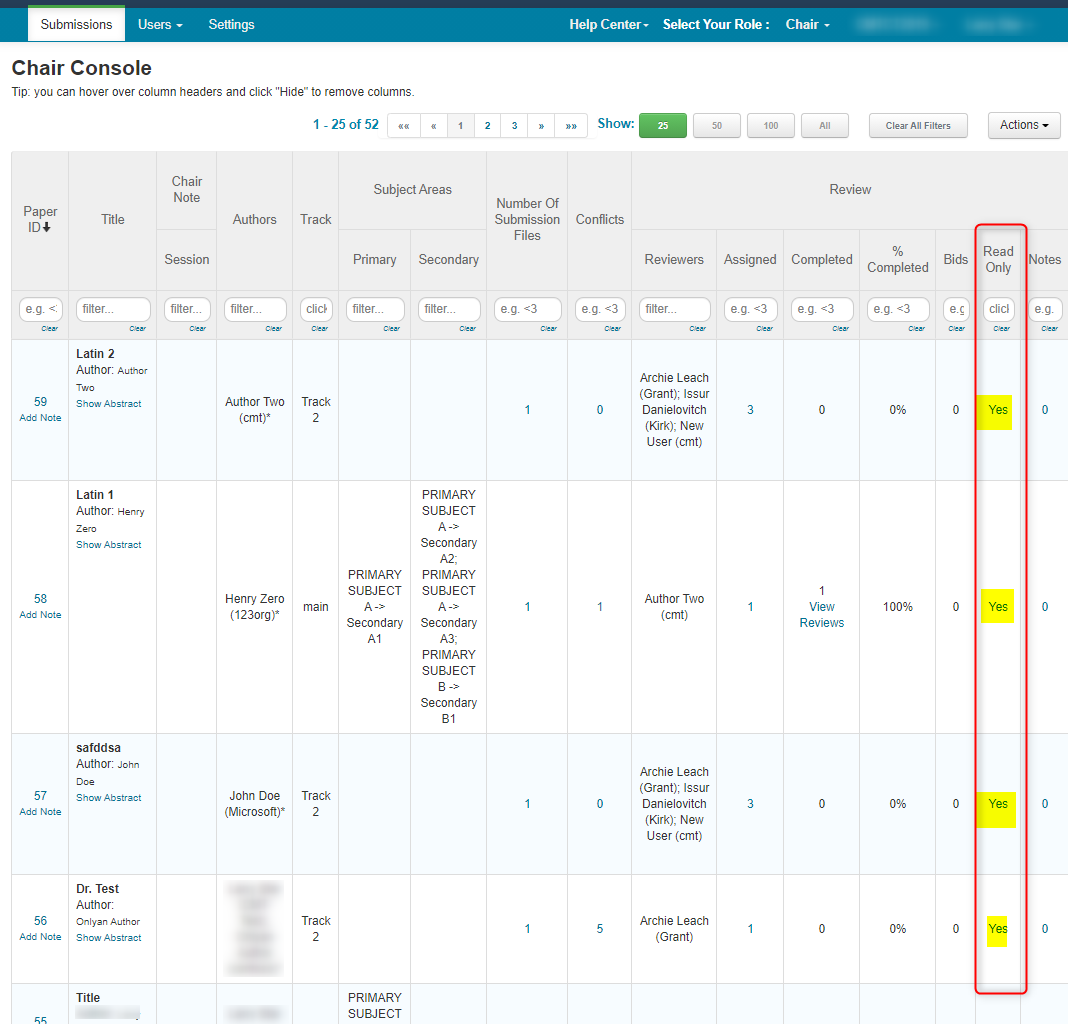Go to first page using double-left arrows

click(403, 126)
